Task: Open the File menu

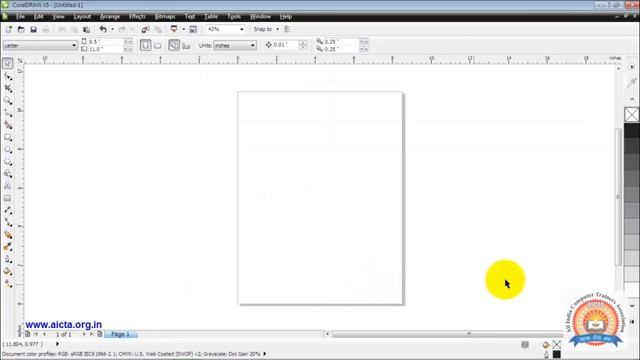Action: tap(20, 17)
